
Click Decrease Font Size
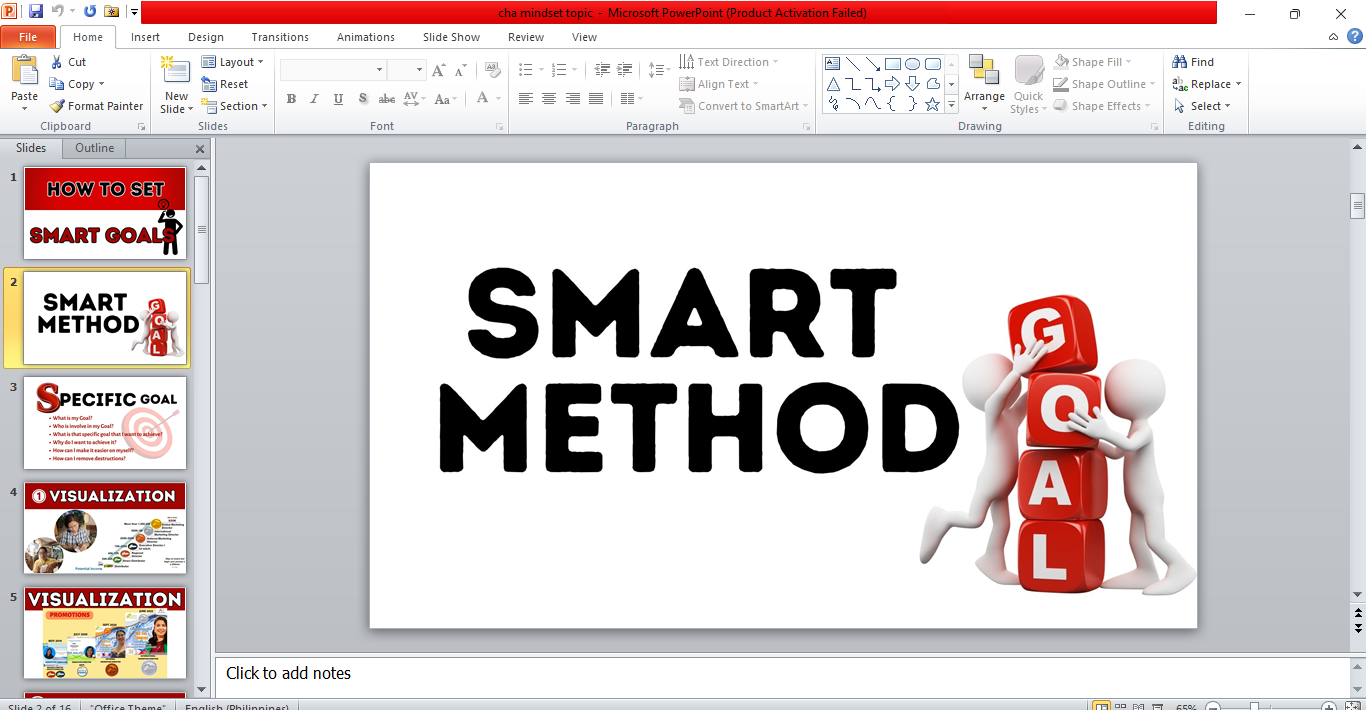coord(461,70)
